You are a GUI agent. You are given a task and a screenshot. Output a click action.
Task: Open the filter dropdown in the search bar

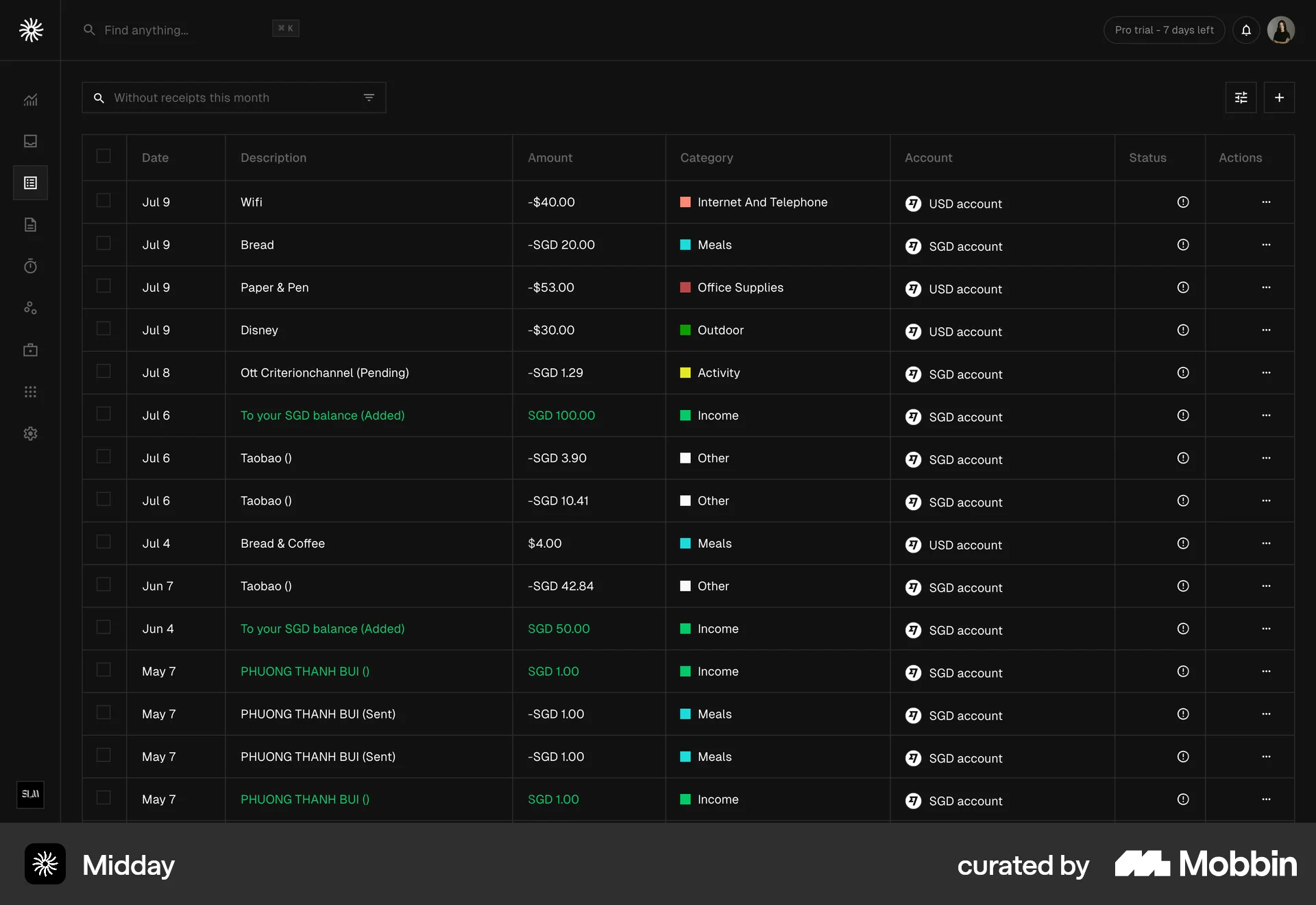pos(369,97)
